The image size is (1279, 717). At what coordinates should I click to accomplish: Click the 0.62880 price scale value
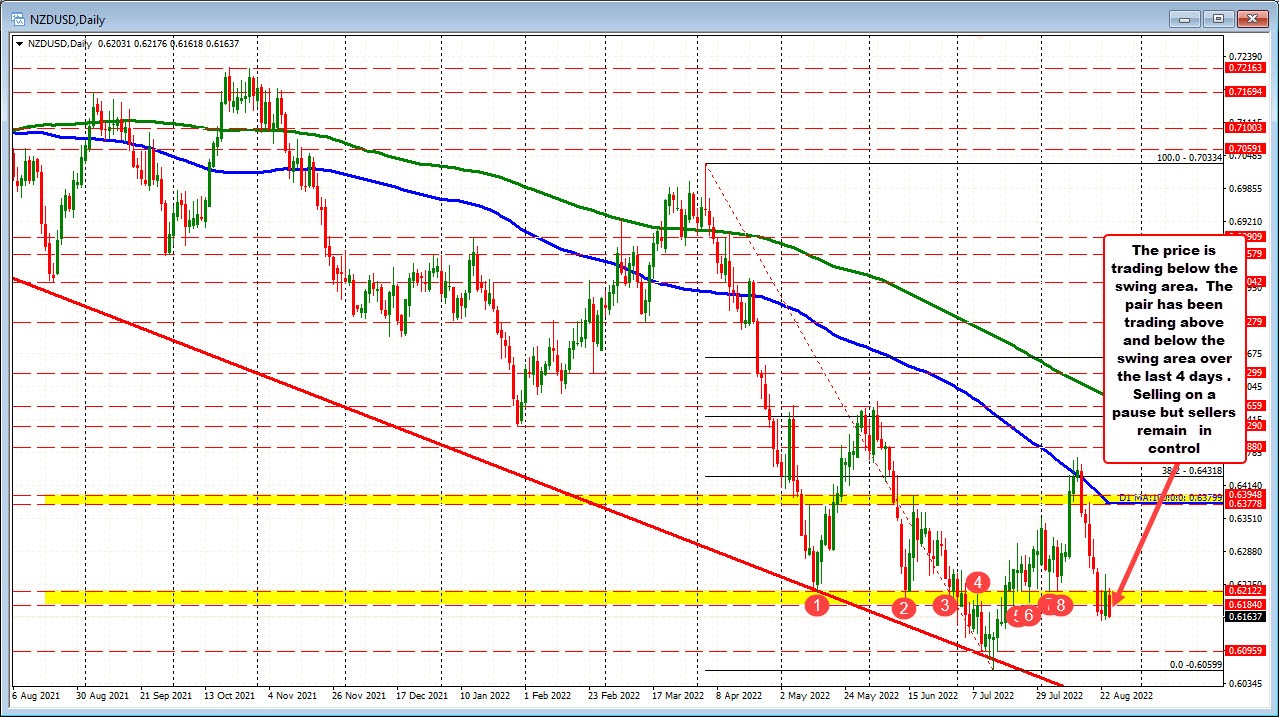coord(1248,552)
